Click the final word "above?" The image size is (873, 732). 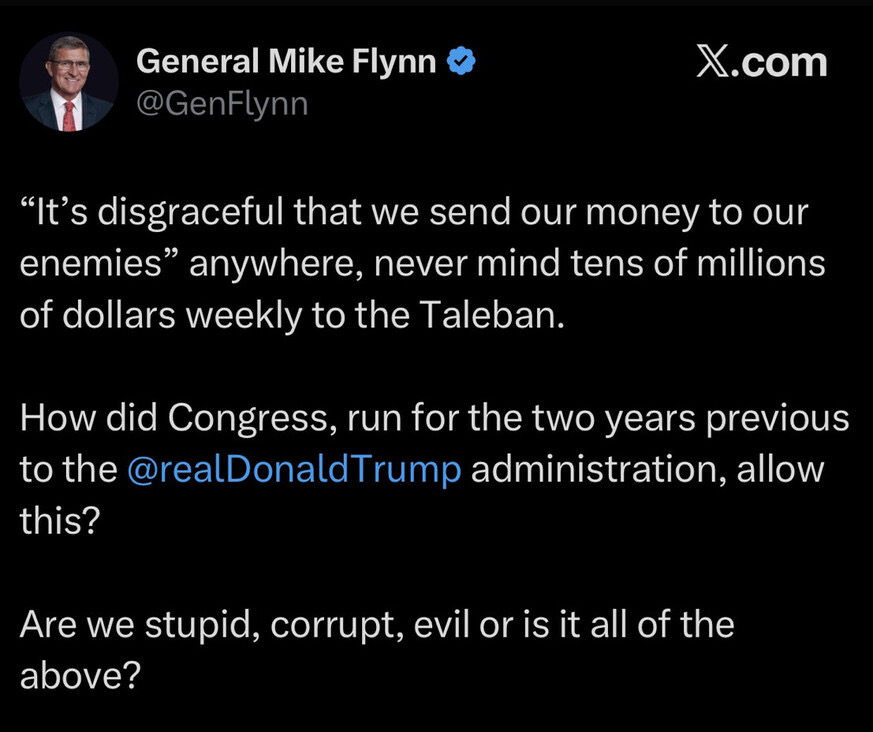(79, 677)
